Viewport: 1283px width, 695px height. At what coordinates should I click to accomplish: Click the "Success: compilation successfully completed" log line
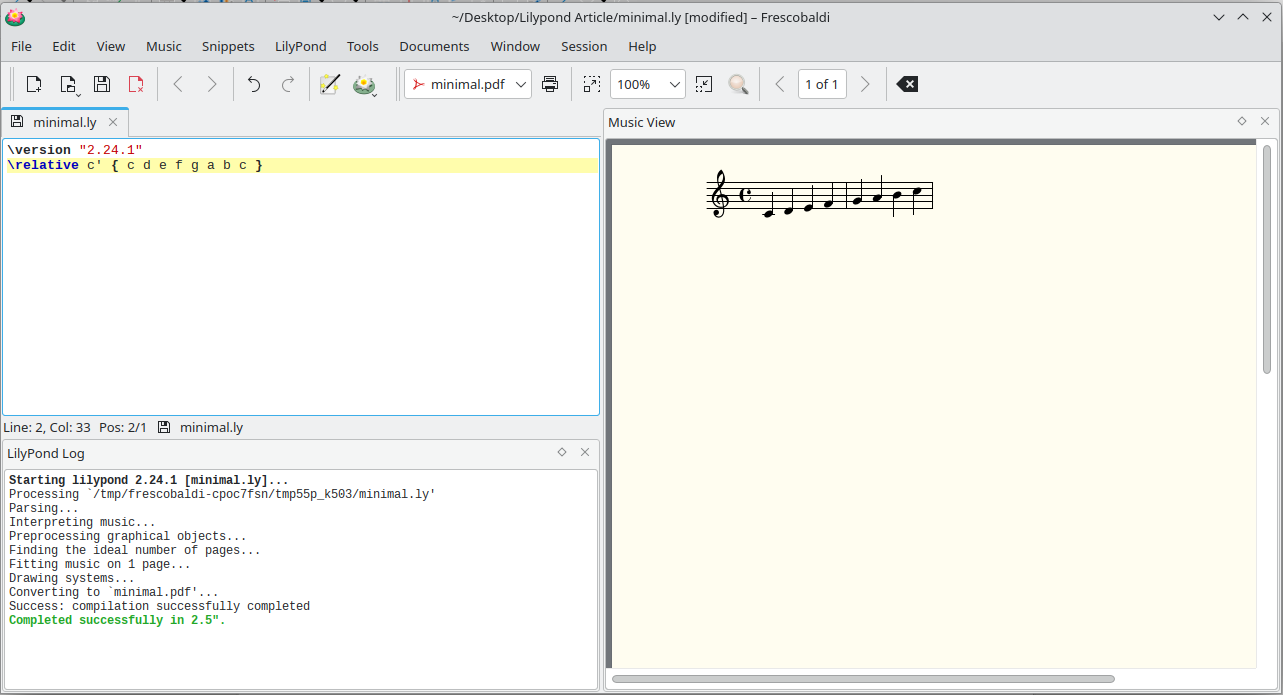click(159, 606)
